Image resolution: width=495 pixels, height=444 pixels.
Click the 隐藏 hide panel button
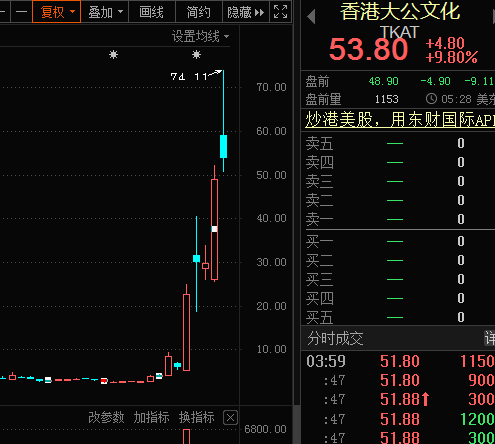(x=246, y=12)
